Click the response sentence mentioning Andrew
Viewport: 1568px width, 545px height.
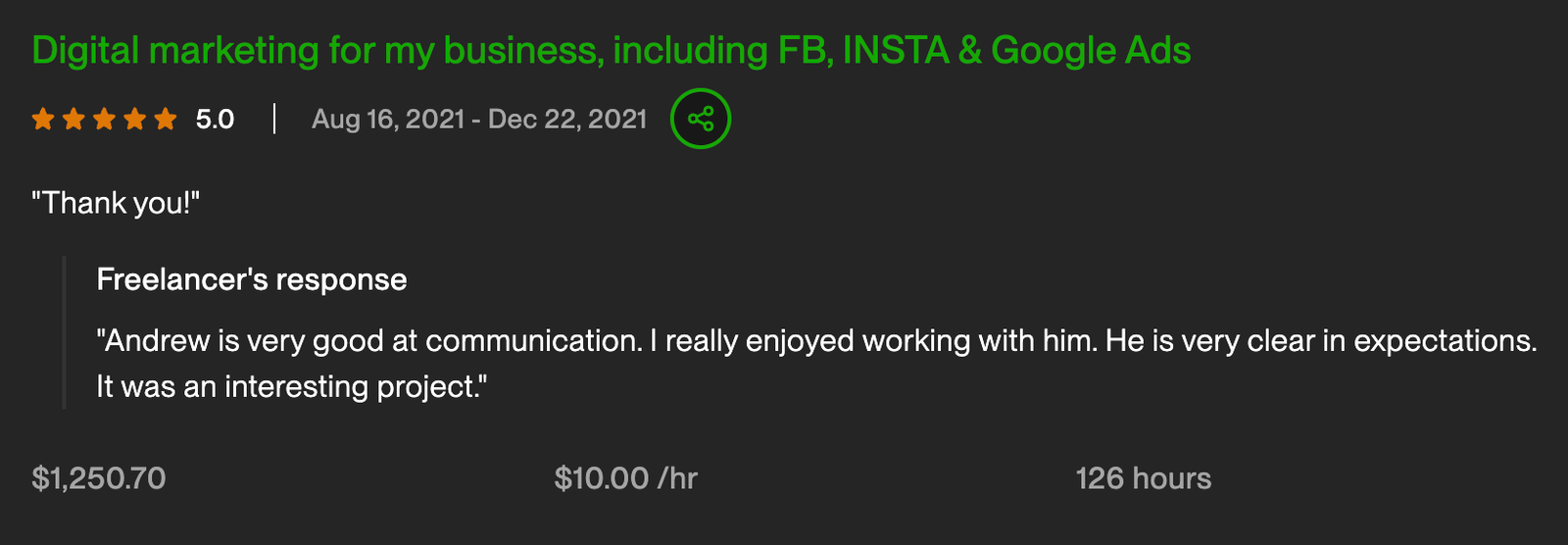coord(815,341)
